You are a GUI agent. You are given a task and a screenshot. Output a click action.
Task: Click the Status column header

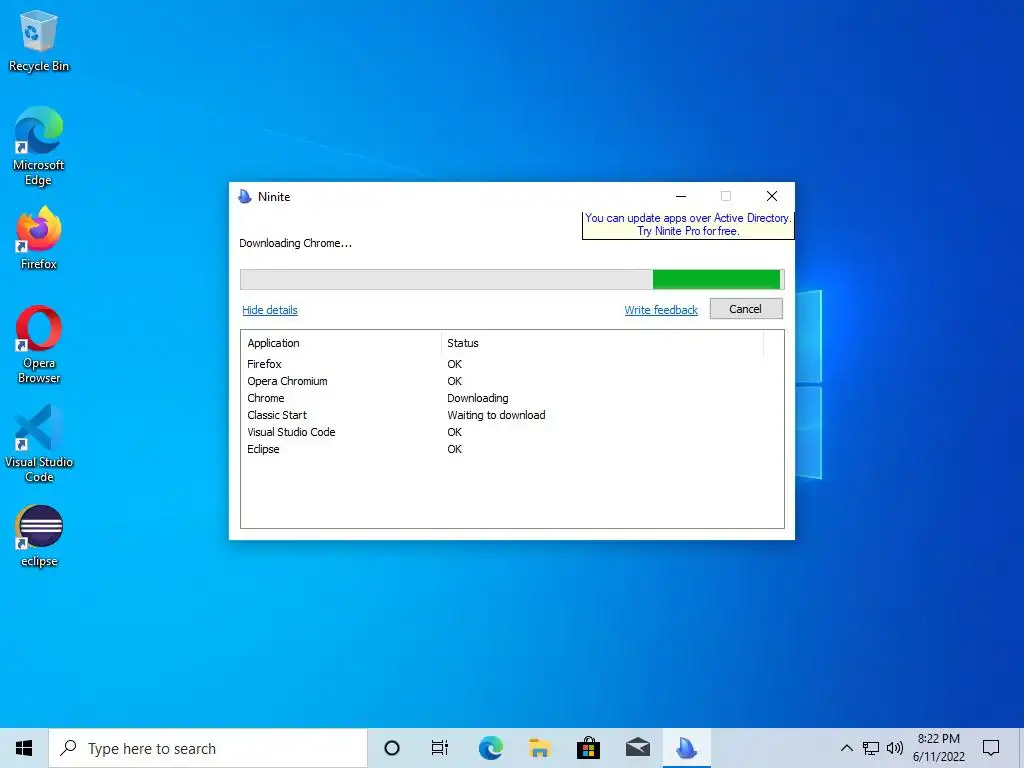[601, 343]
